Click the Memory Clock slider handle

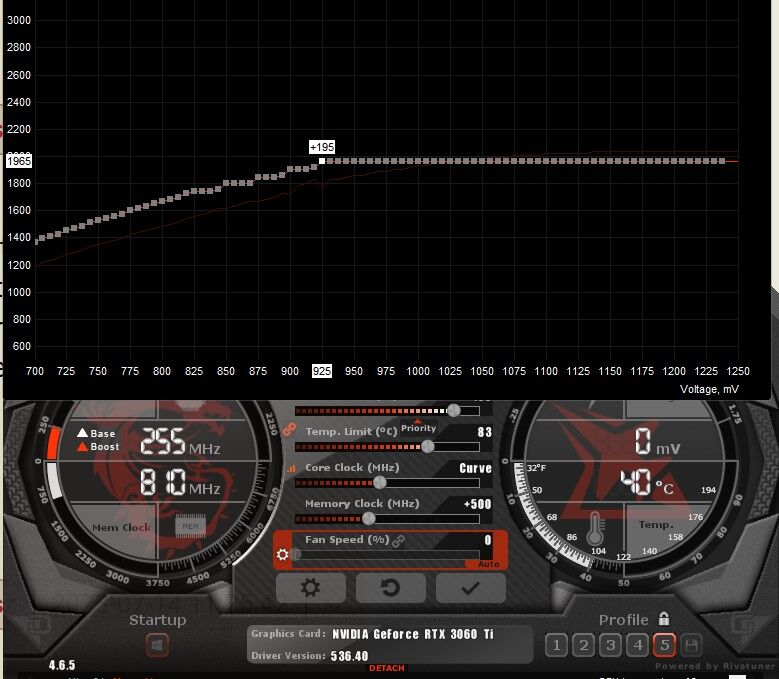point(369,519)
